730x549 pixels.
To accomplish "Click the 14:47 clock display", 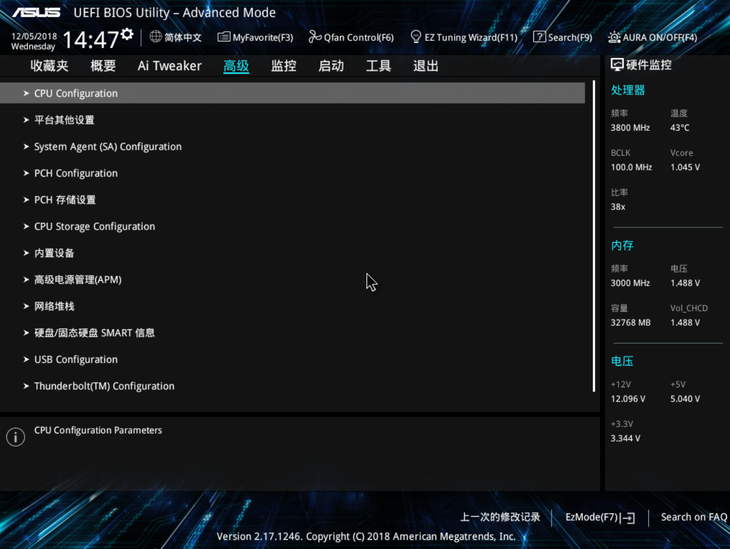I will click(x=91, y=40).
